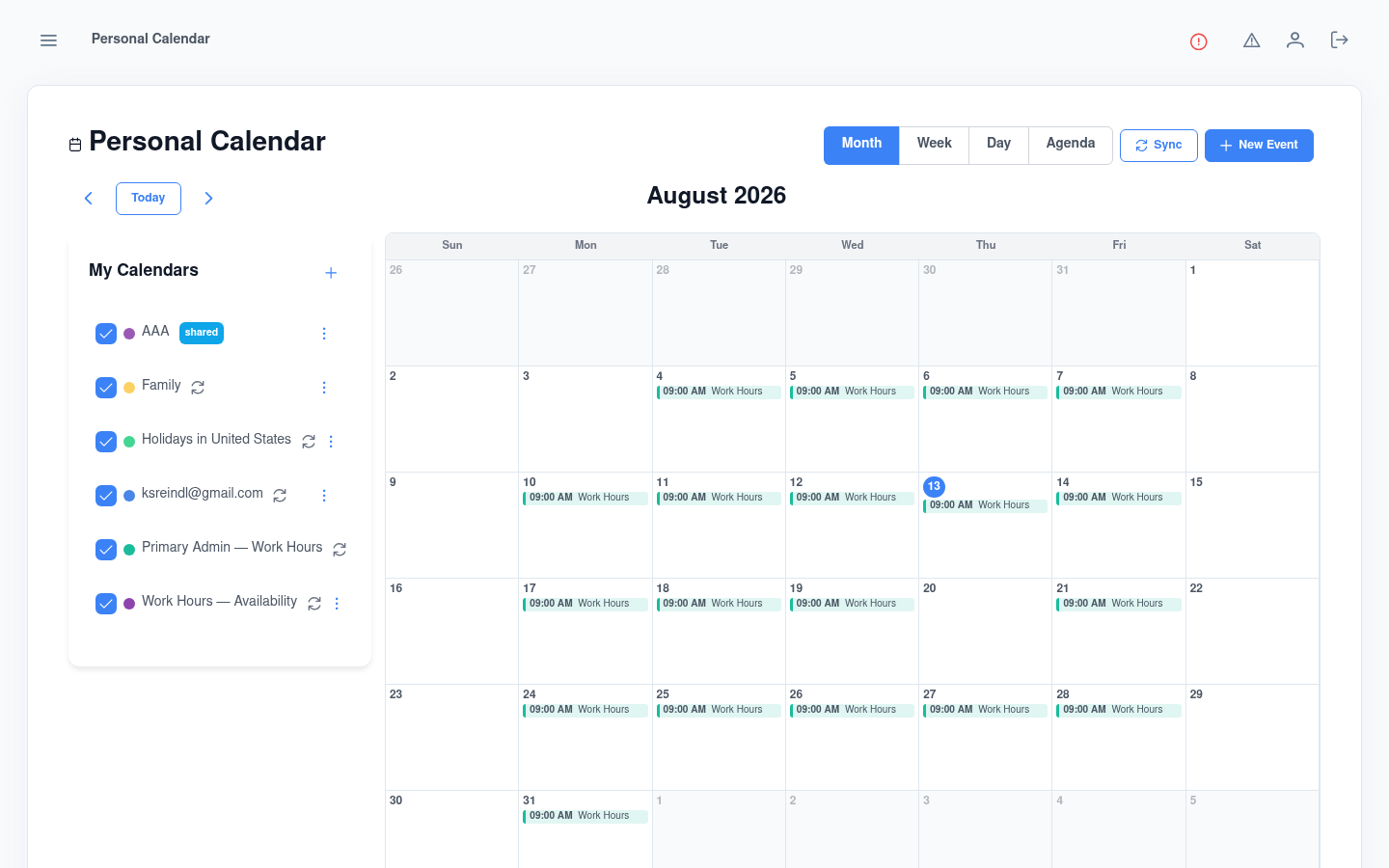
Task: Add a new calendar with plus icon
Action: click(331, 273)
